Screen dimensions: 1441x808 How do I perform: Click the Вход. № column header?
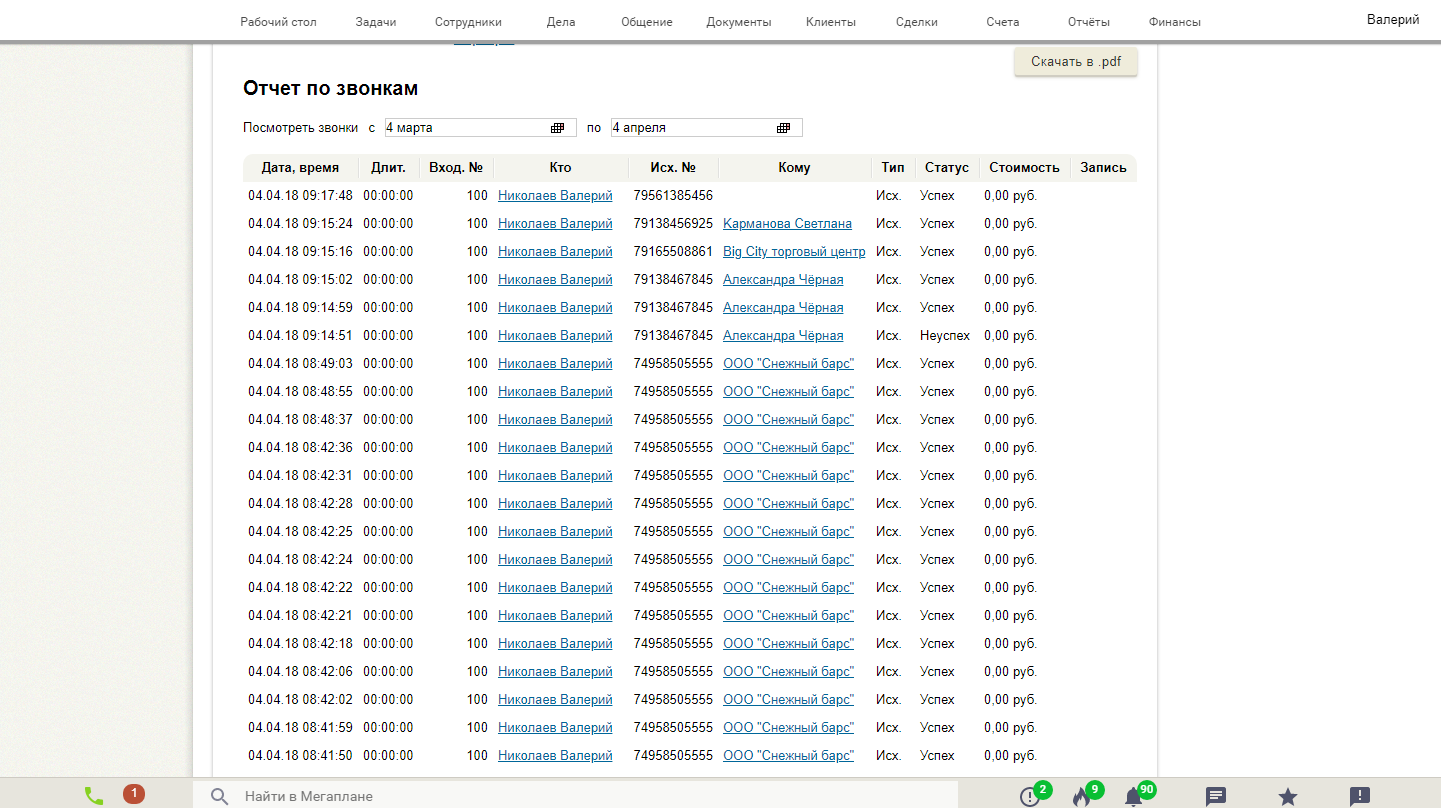pos(456,168)
